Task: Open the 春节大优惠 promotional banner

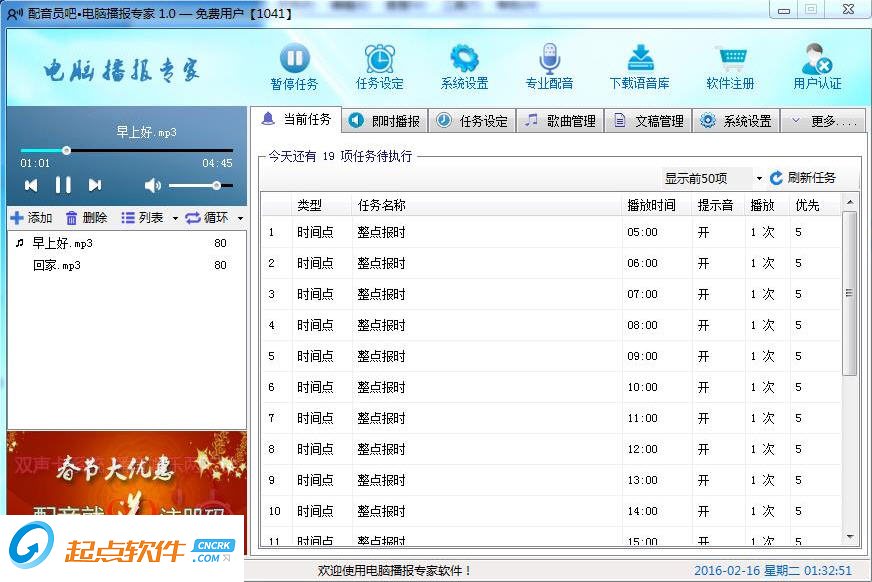Action: pos(127,473)
